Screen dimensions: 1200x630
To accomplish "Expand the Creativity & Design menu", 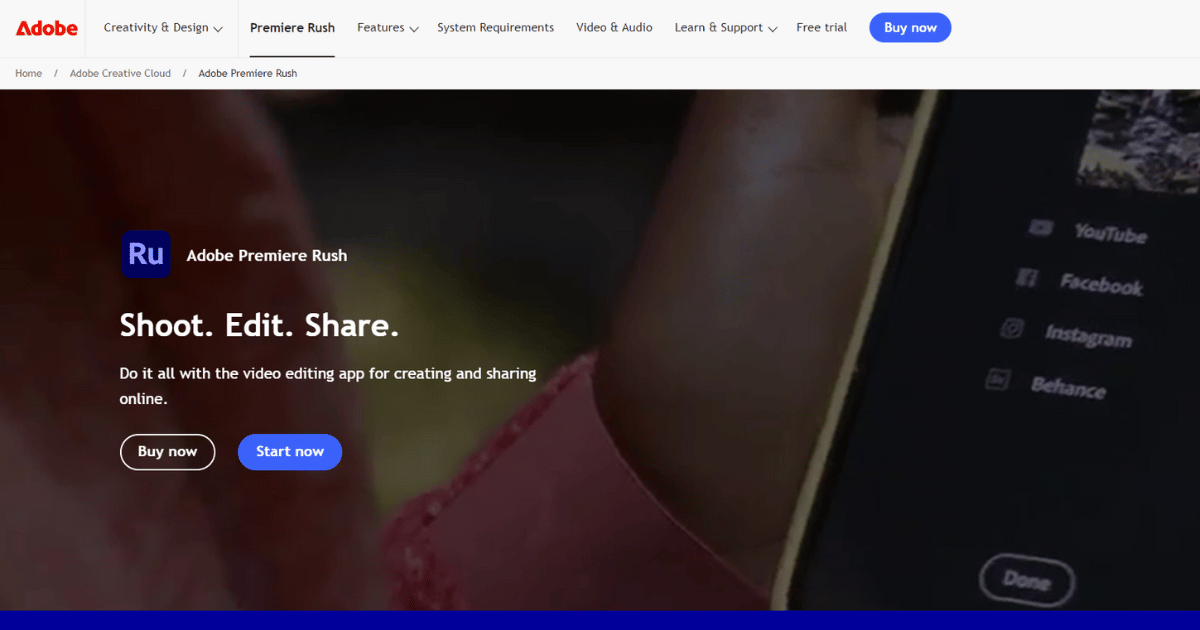I will [164, 28].
